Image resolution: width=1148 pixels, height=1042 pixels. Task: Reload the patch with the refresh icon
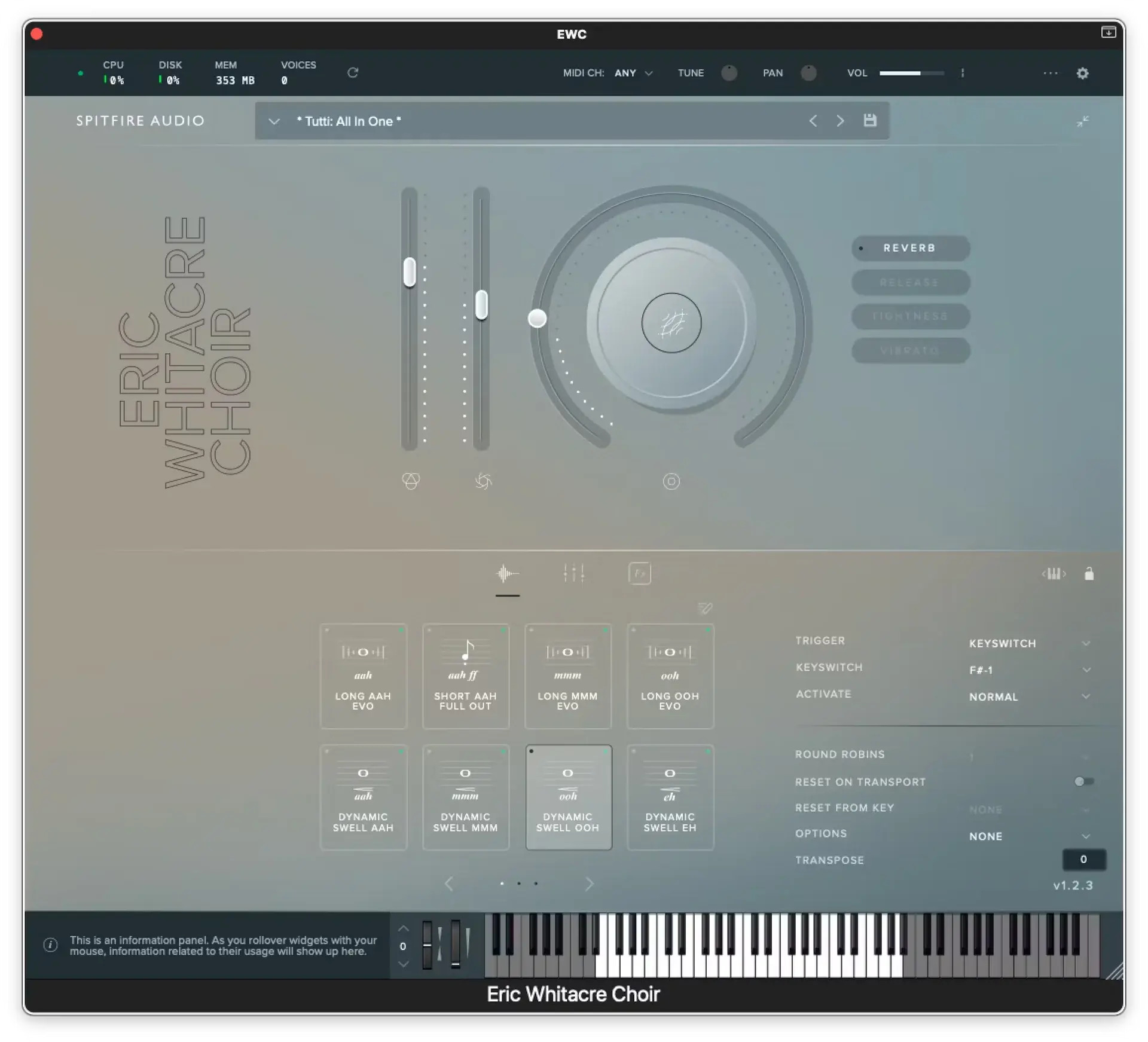tap(353, 72)
